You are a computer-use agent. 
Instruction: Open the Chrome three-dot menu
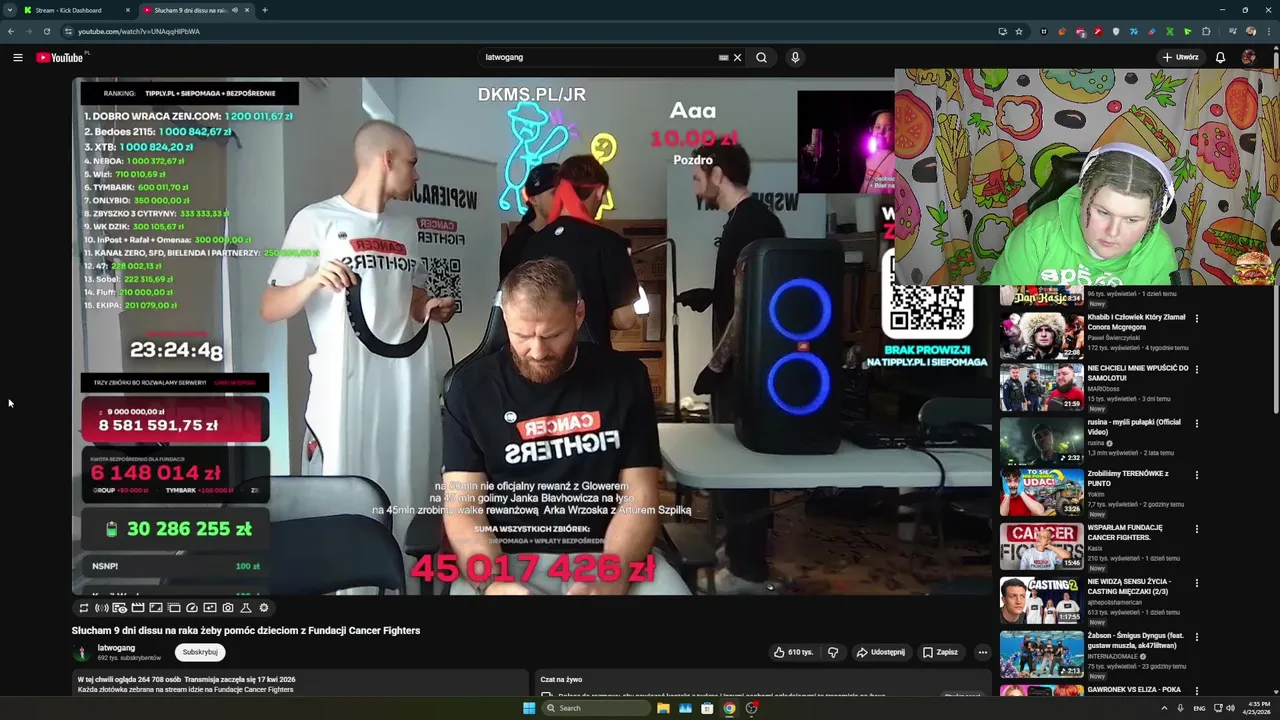(1269, 31)
